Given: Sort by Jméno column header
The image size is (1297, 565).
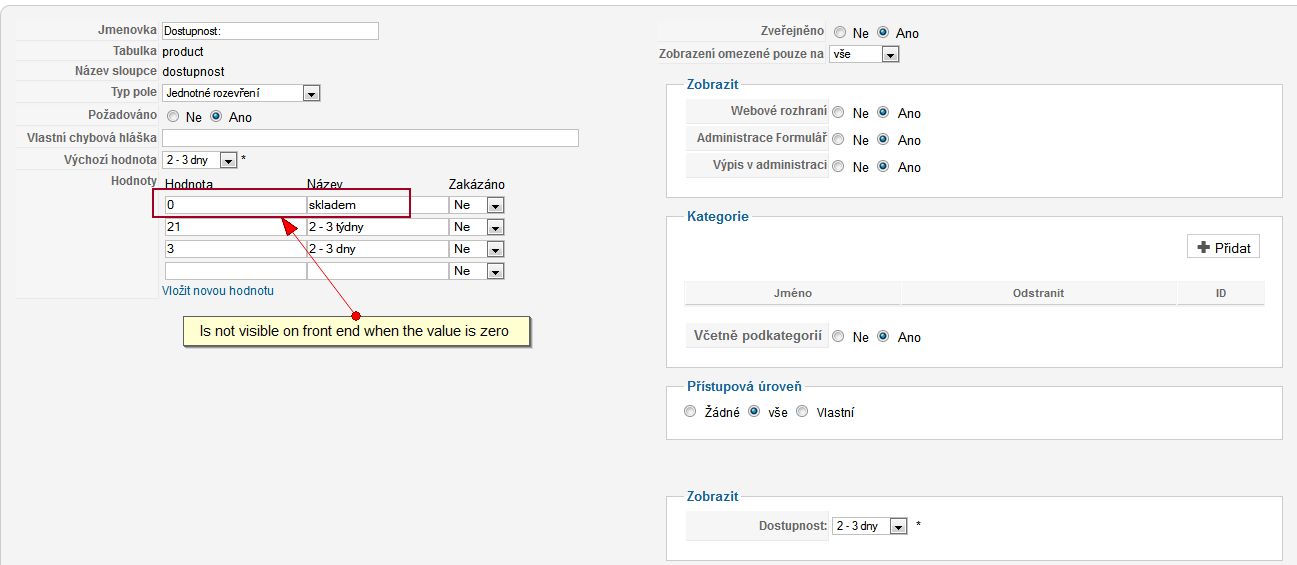Looking at the screenshot, I should click(793, 293).
